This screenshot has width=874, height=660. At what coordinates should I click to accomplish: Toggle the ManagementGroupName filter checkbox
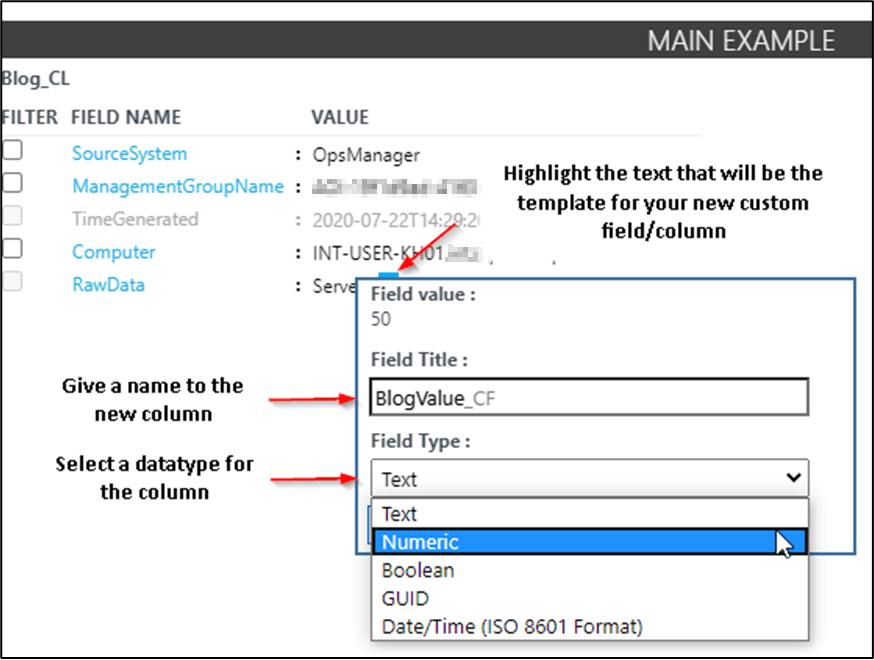13,181
